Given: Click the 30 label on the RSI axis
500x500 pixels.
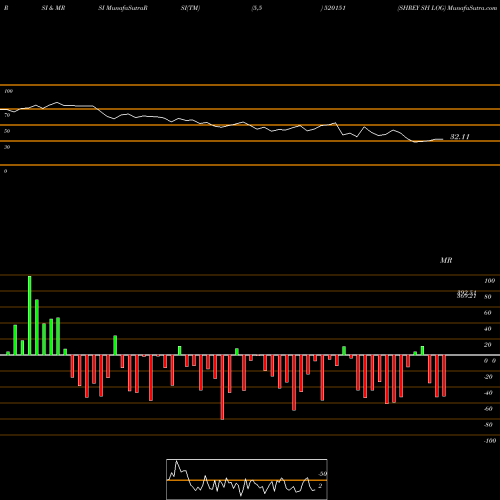Looking at the screenshot, I should 7,147.
